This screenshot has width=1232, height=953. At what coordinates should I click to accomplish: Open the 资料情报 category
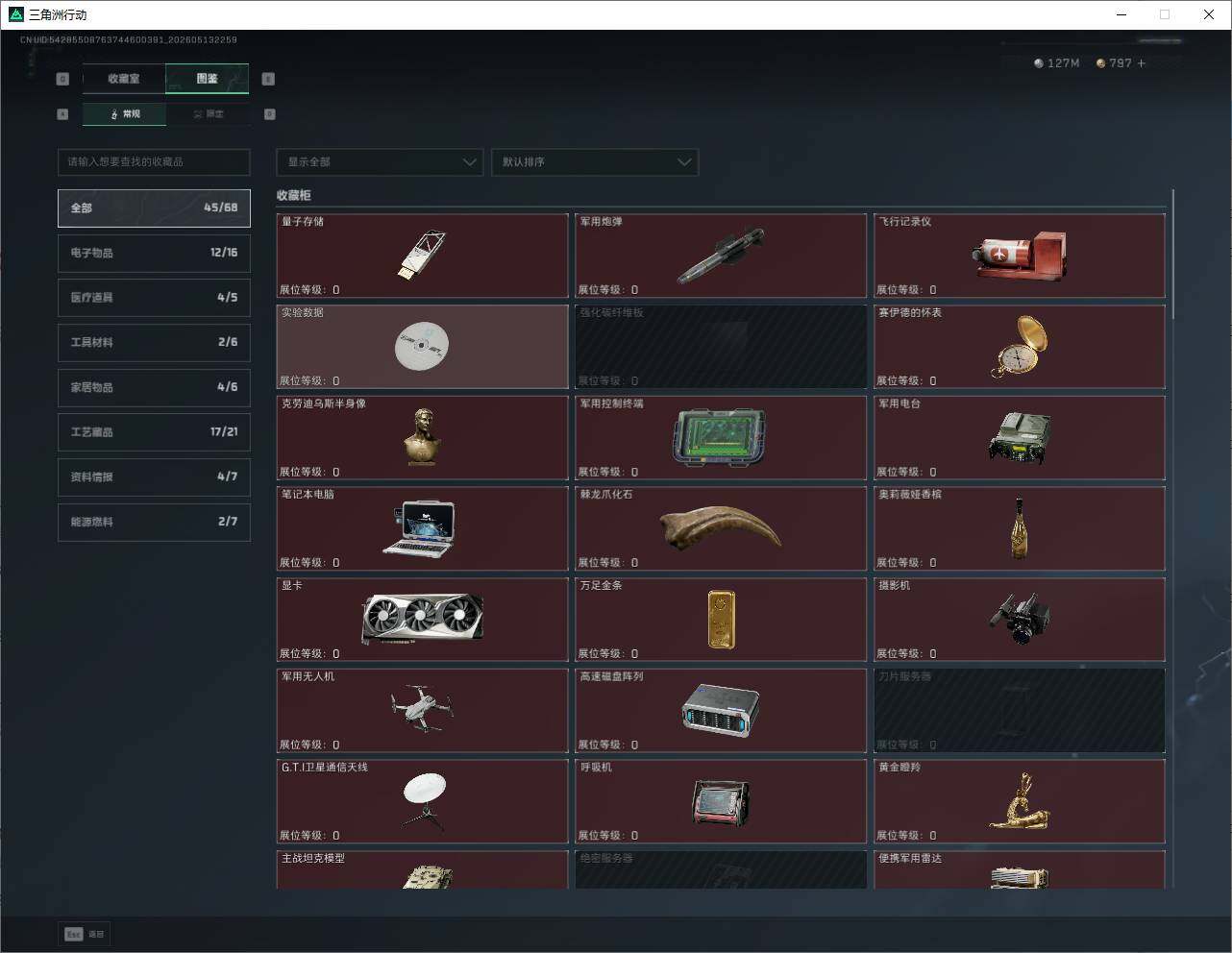pyautogui.click(x=154, y=476)
